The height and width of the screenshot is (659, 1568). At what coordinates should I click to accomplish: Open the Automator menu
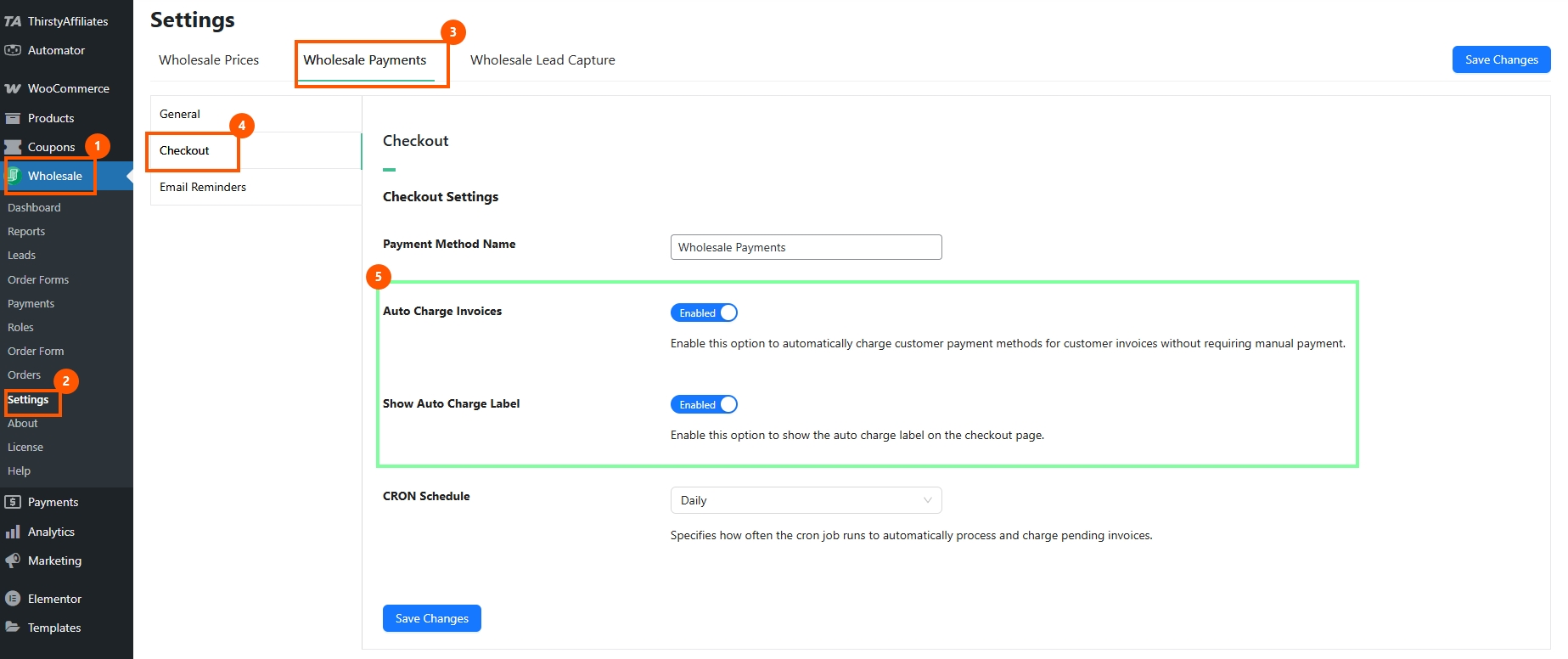(x=66, y=50)
